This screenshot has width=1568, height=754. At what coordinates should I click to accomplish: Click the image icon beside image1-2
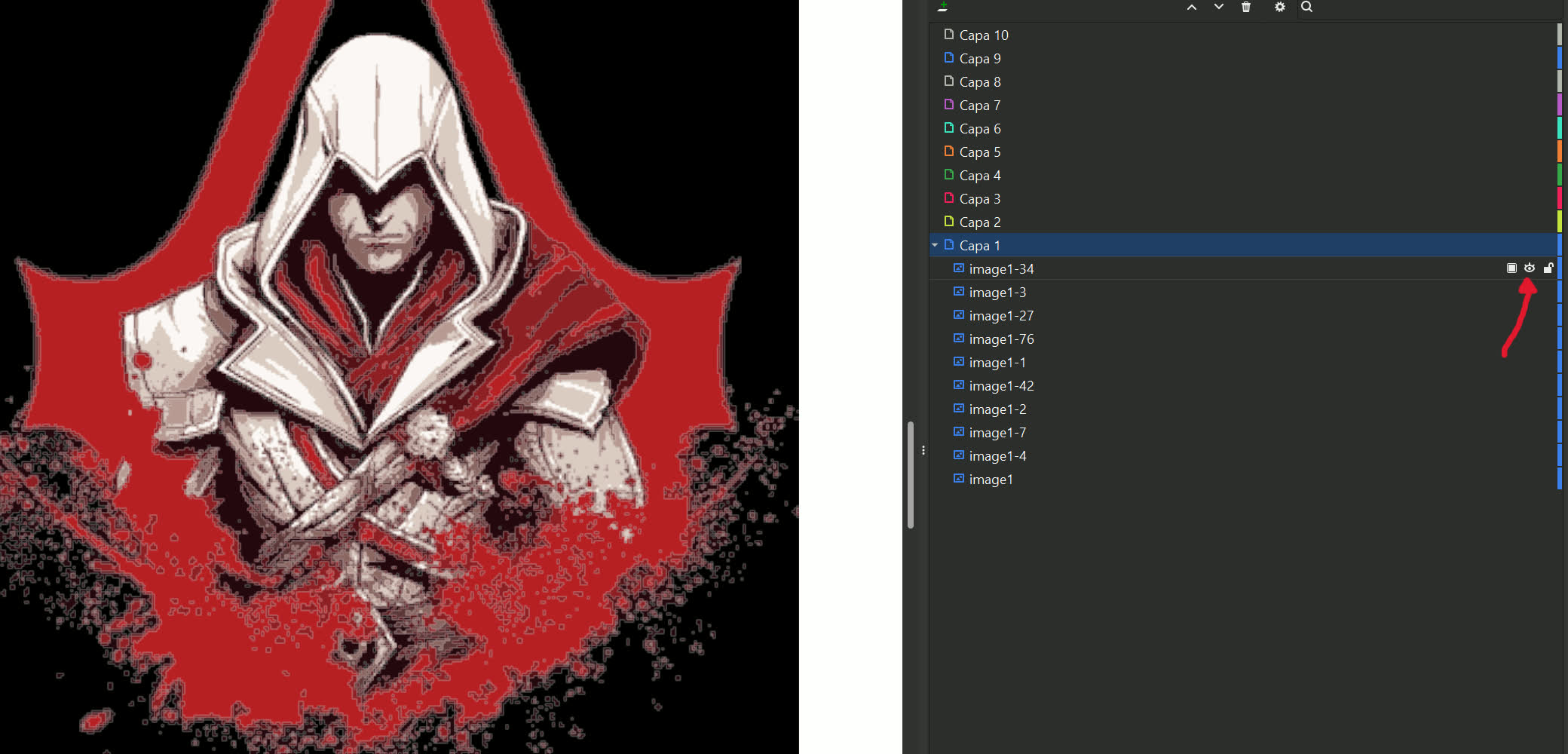pyautogui.click(x=959, y=408)
